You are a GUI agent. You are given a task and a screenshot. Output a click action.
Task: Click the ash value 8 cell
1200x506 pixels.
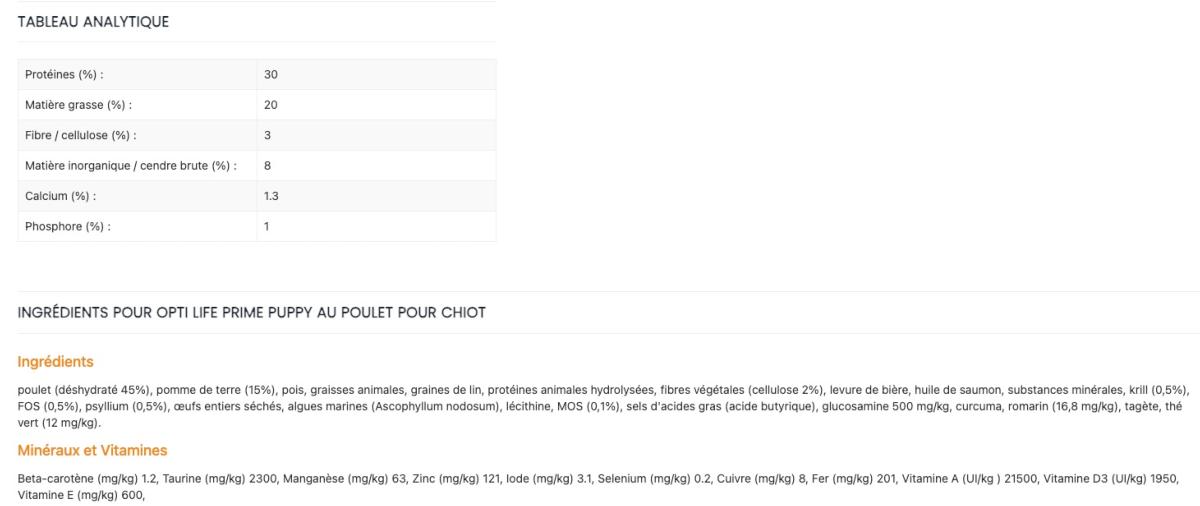[x=267, y=166]
